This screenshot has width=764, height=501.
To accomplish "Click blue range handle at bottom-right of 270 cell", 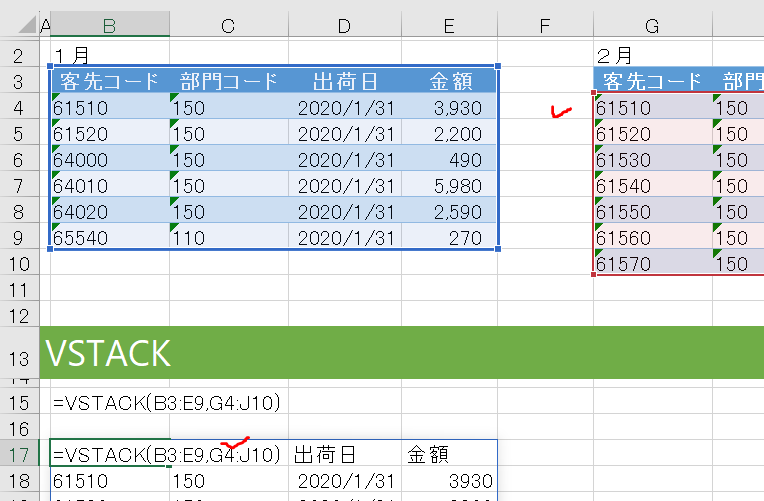I will 497,249.
